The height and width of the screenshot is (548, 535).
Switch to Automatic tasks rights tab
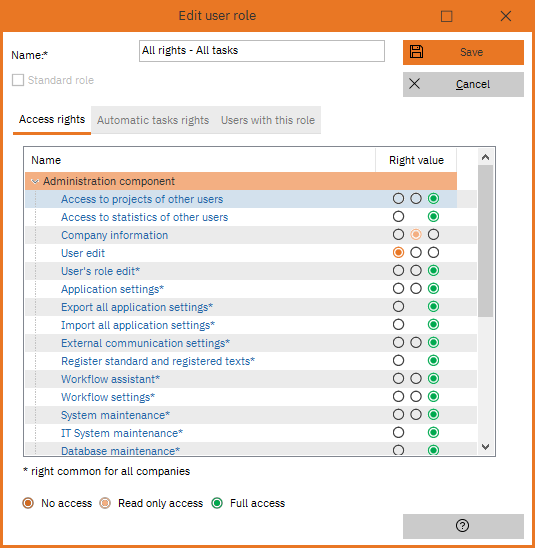pyautogui.click(x=153, y=120)
